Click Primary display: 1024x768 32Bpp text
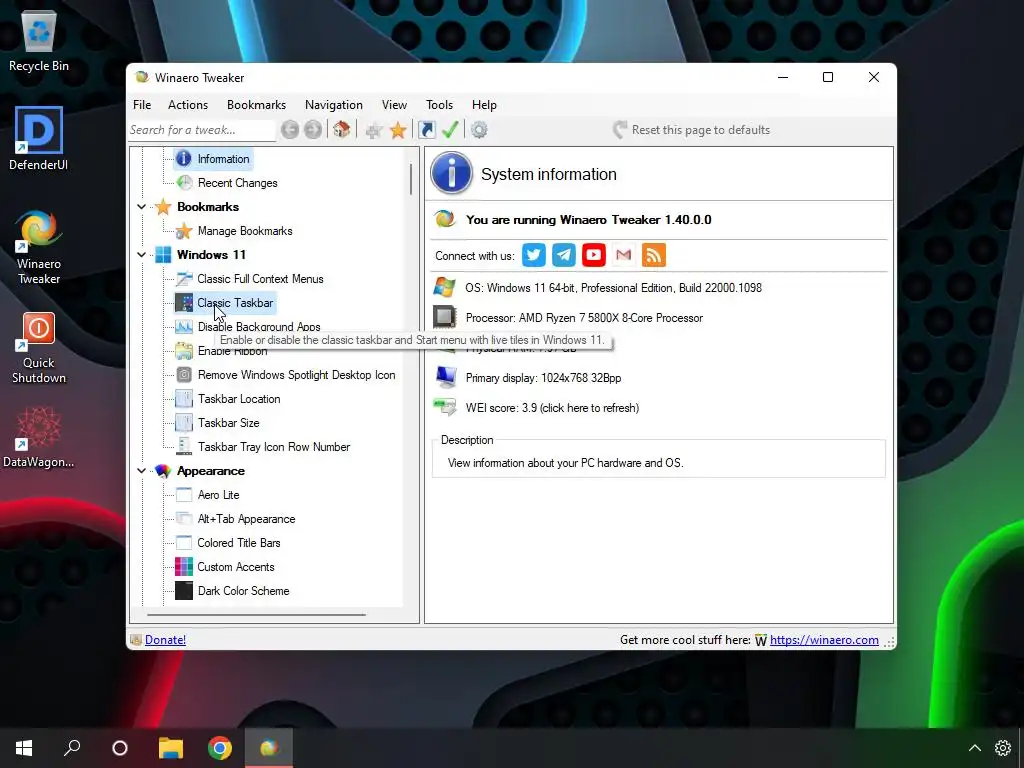 click(543, 378)
